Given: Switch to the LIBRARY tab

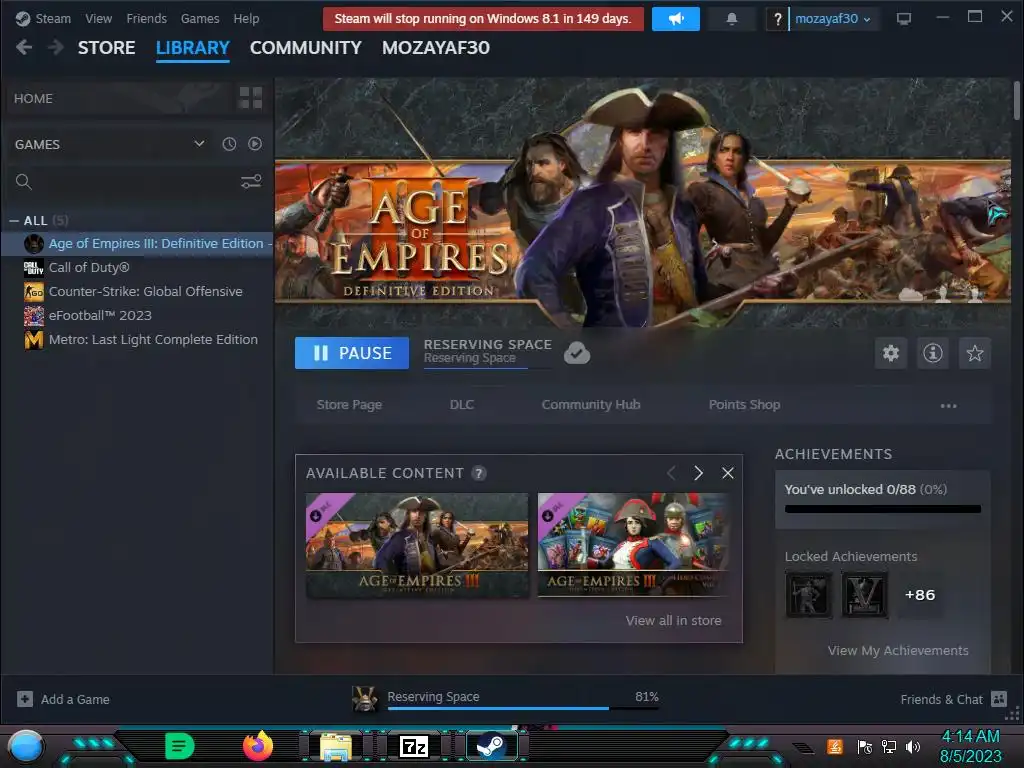Looking at the screenshot, I should click(x=193, y=48).
